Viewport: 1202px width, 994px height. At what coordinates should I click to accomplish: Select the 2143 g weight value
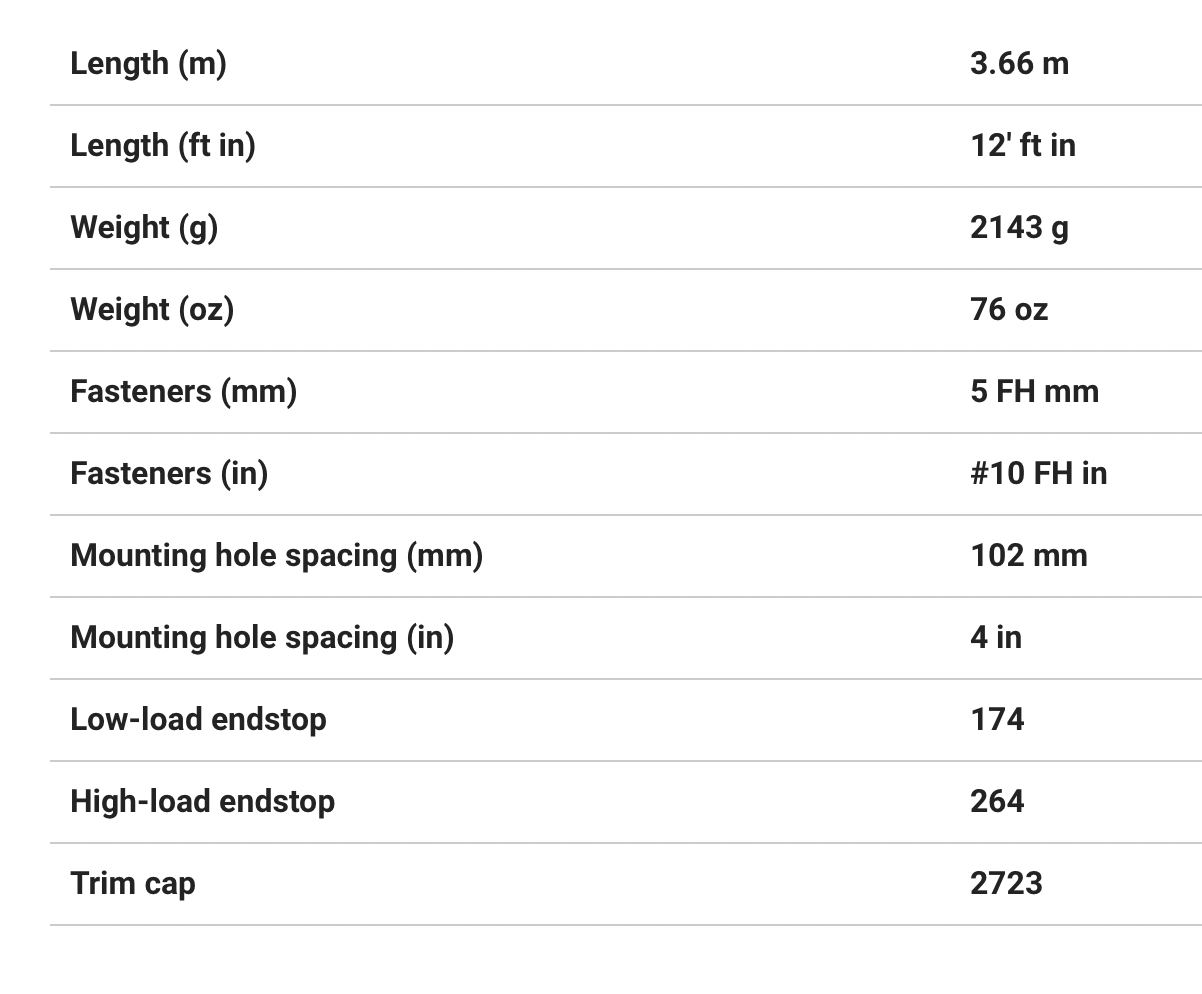[1019, 227]
